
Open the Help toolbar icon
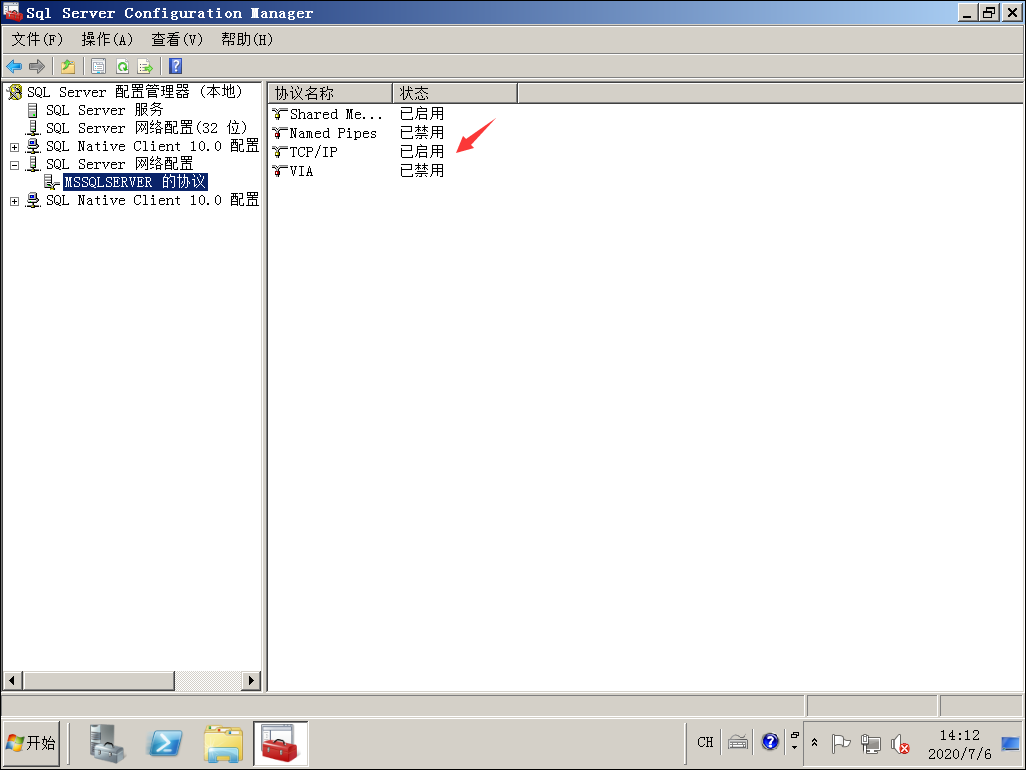pos(175,66)
